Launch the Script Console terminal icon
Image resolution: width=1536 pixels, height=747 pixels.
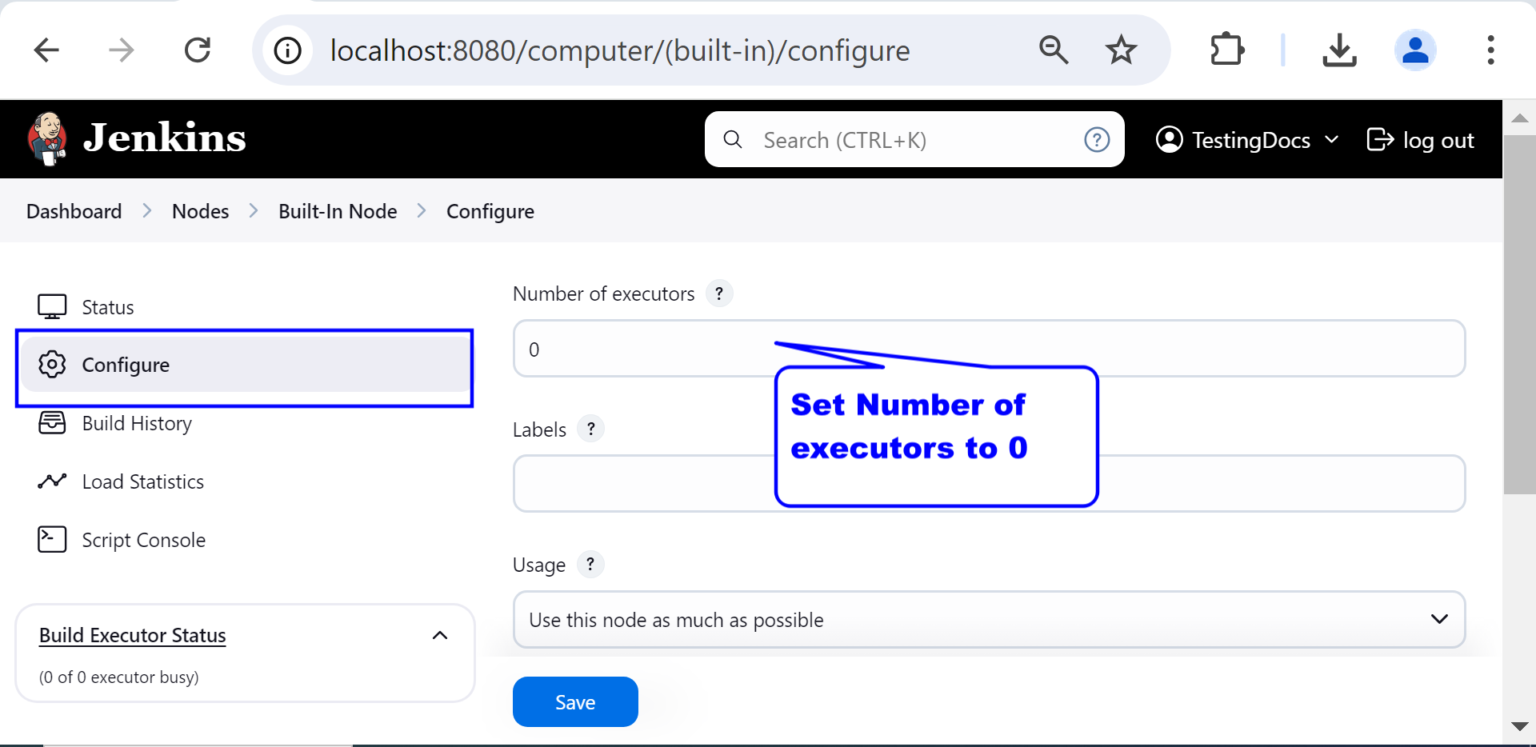[x=51, y=539]
